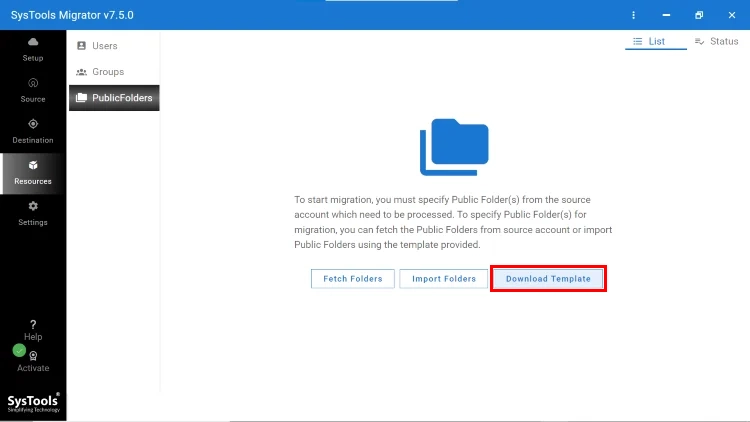This screenshot has height=422, width=750.
Task: Click the Import Folders button
Action: point(444,279)
